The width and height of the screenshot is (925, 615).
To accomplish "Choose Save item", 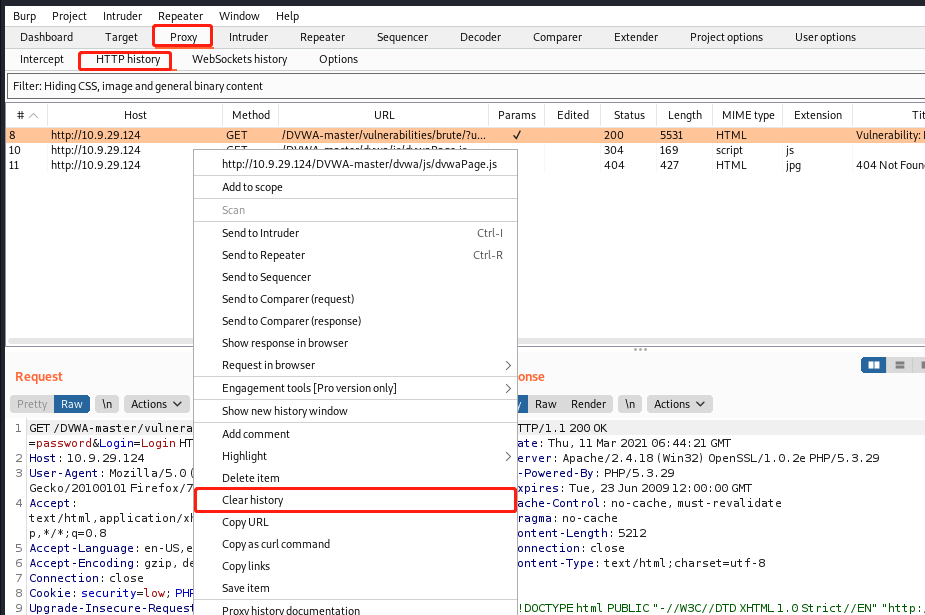I will 356,588.
